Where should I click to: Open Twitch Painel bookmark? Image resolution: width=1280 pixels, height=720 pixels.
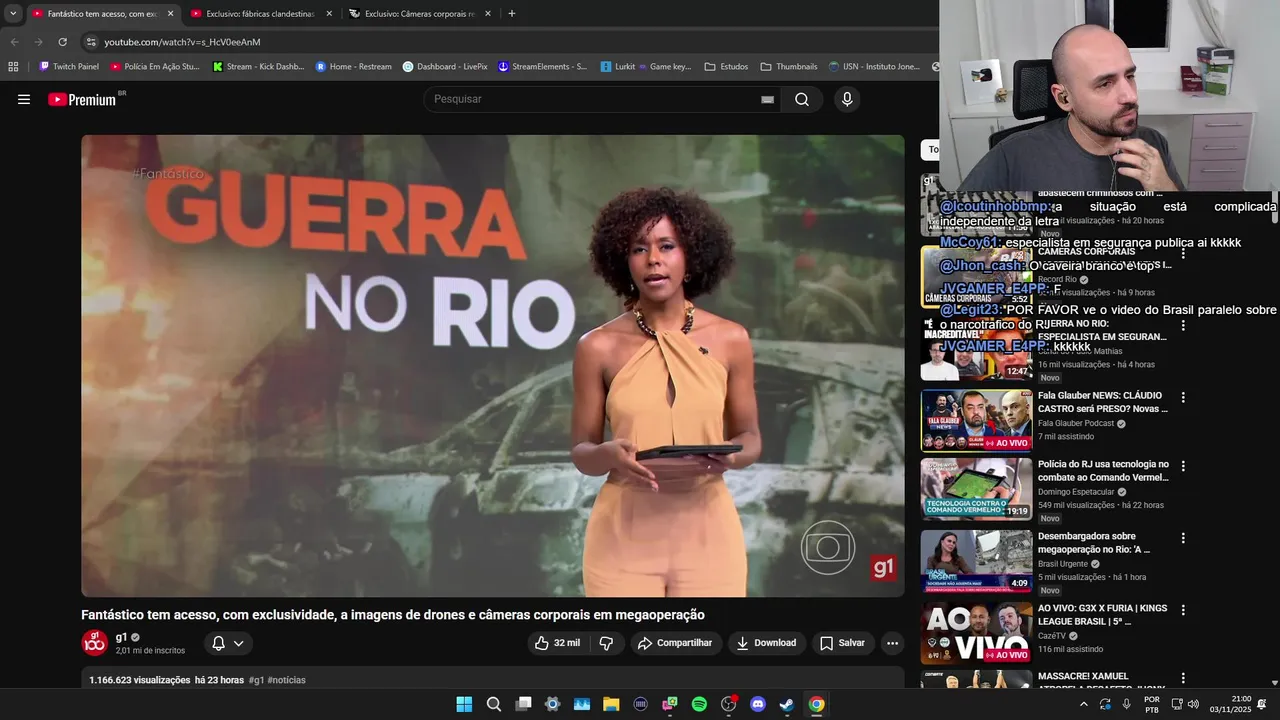69,67
